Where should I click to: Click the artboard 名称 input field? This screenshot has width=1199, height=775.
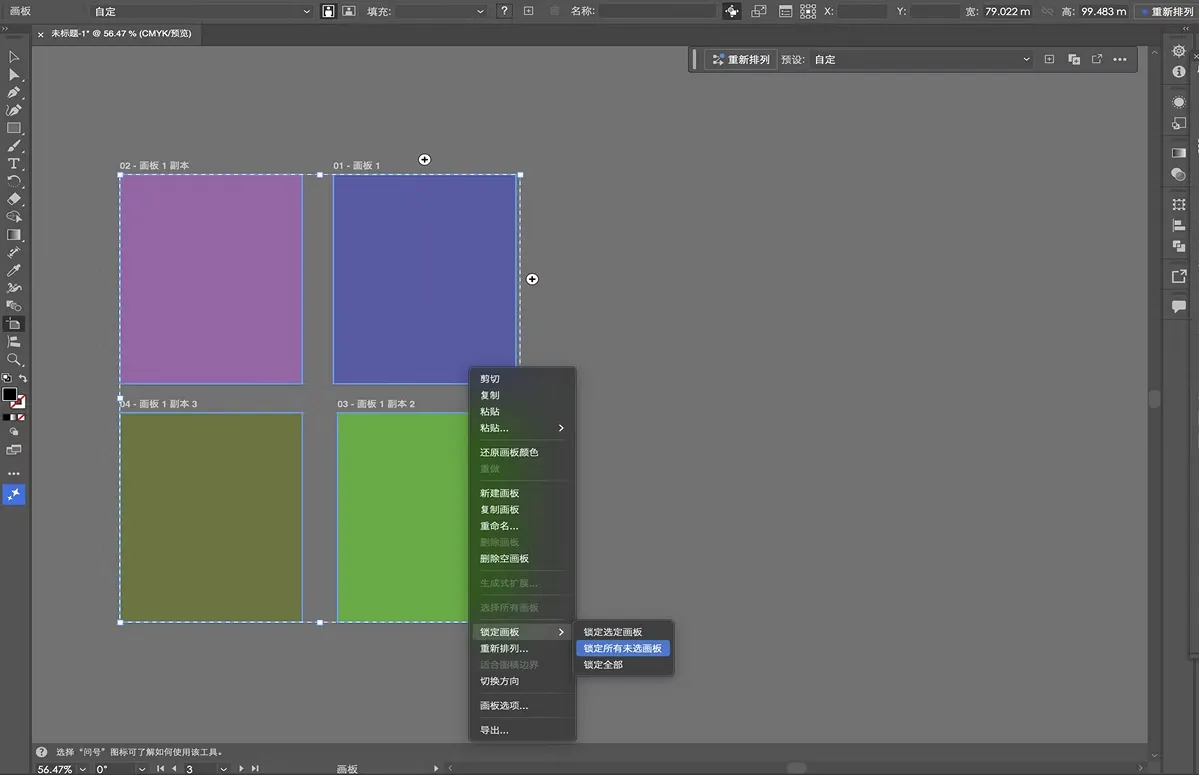click(x=657, y=11)
